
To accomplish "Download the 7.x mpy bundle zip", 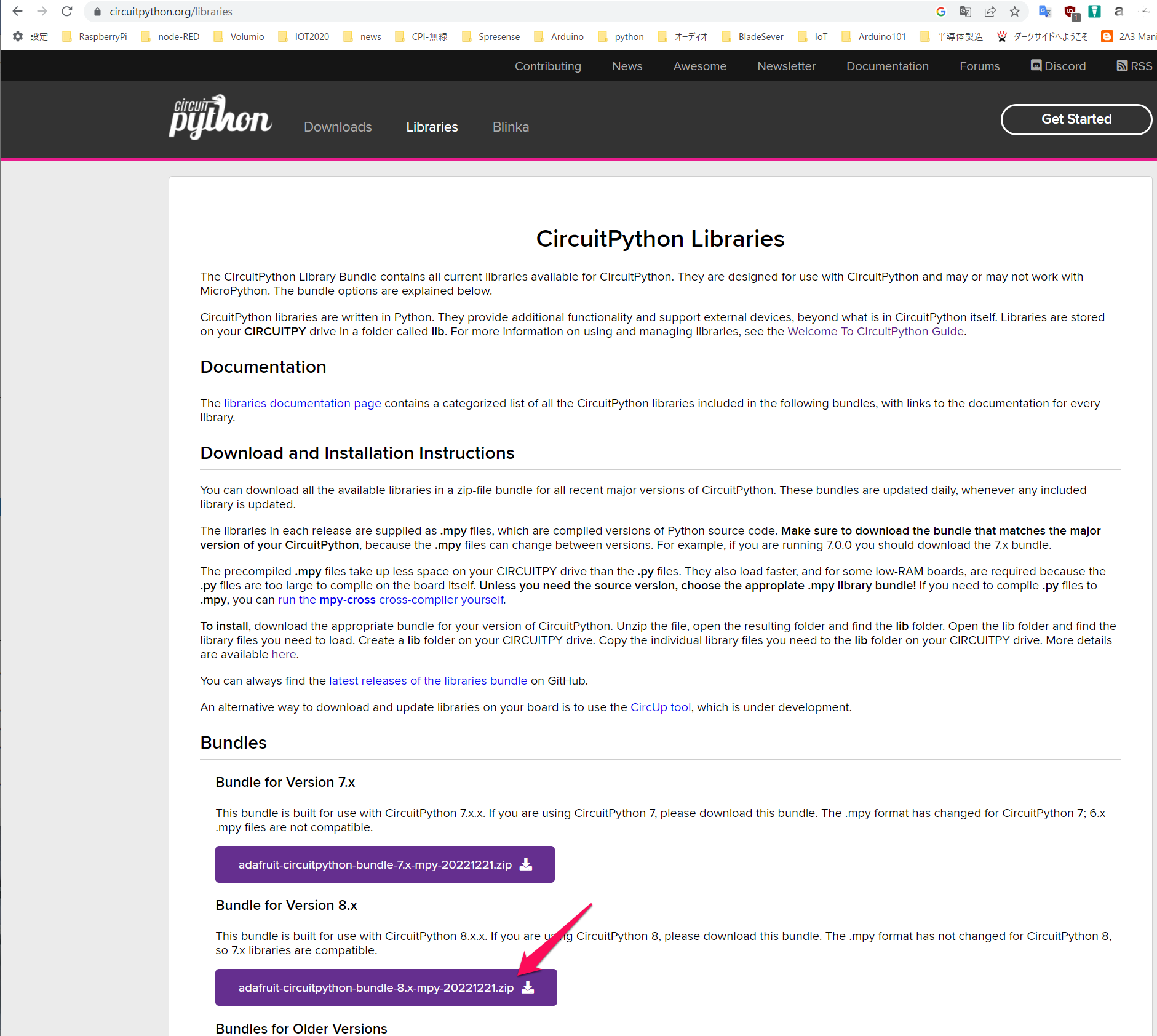I will (385, 864).
